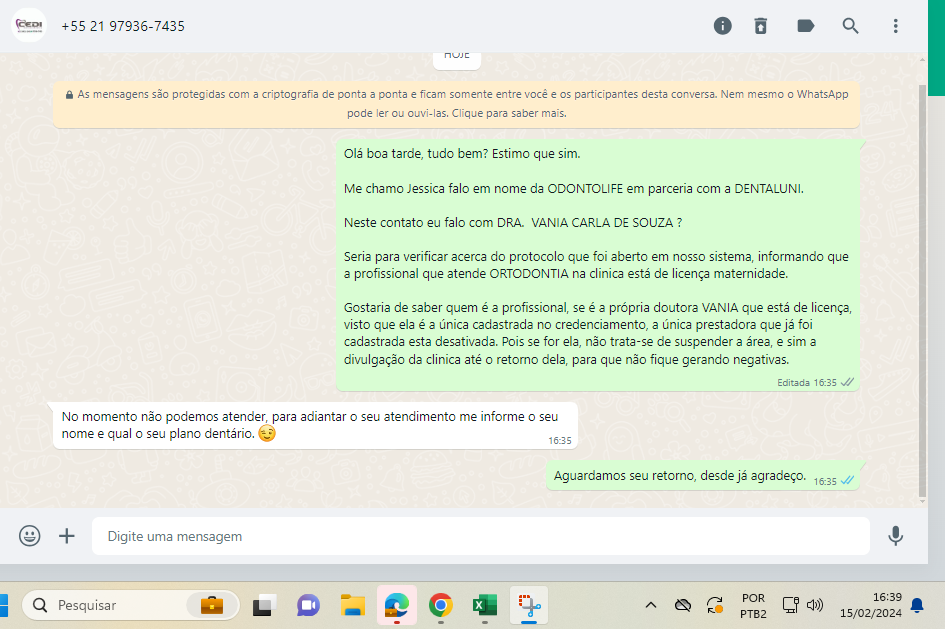Screen dimensions: 945x629
Task: Switch to Google Chrome on taskbar
Action: click(x=441, y=605)
